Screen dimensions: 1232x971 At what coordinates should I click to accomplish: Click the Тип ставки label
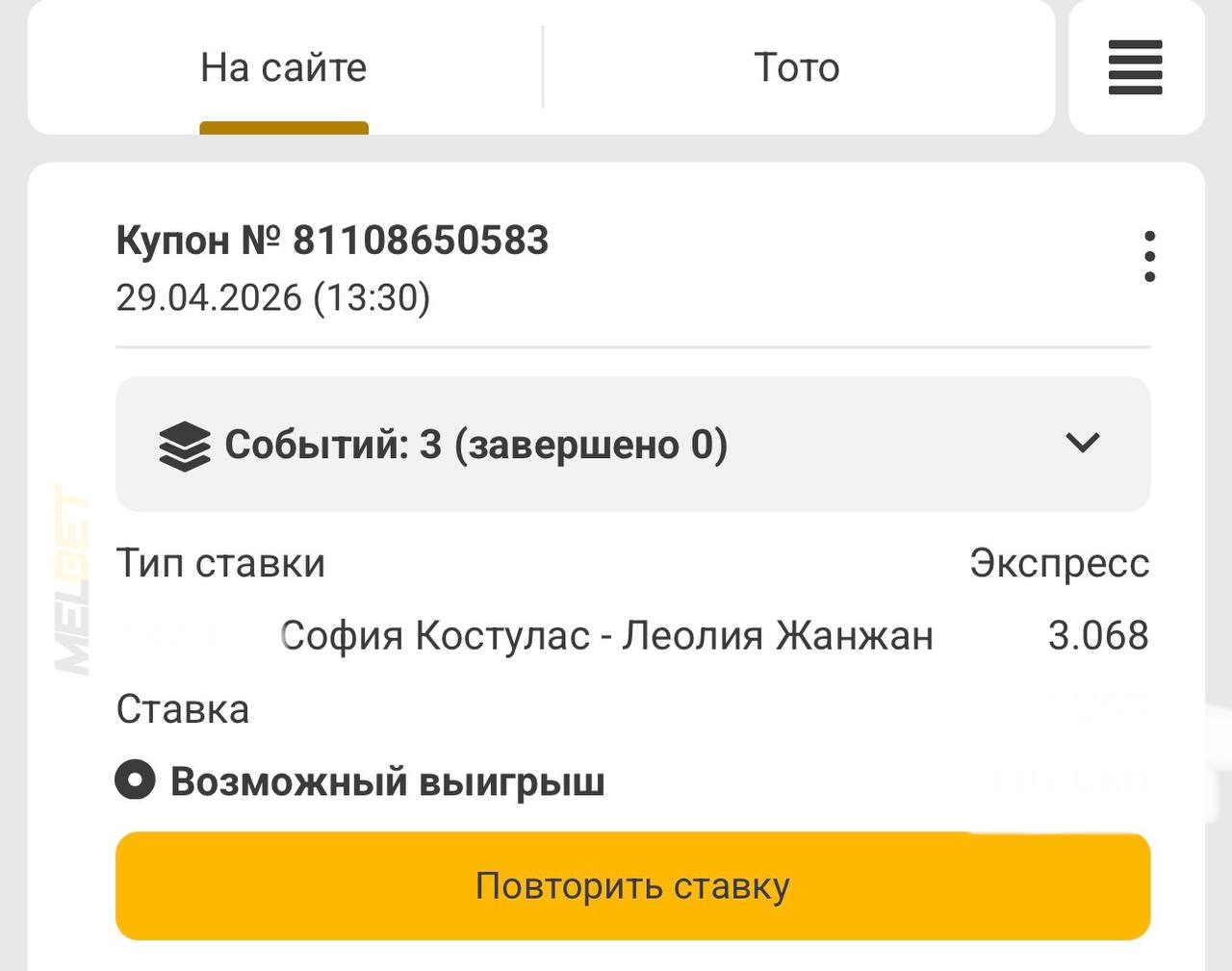click(x=220, y=563)
